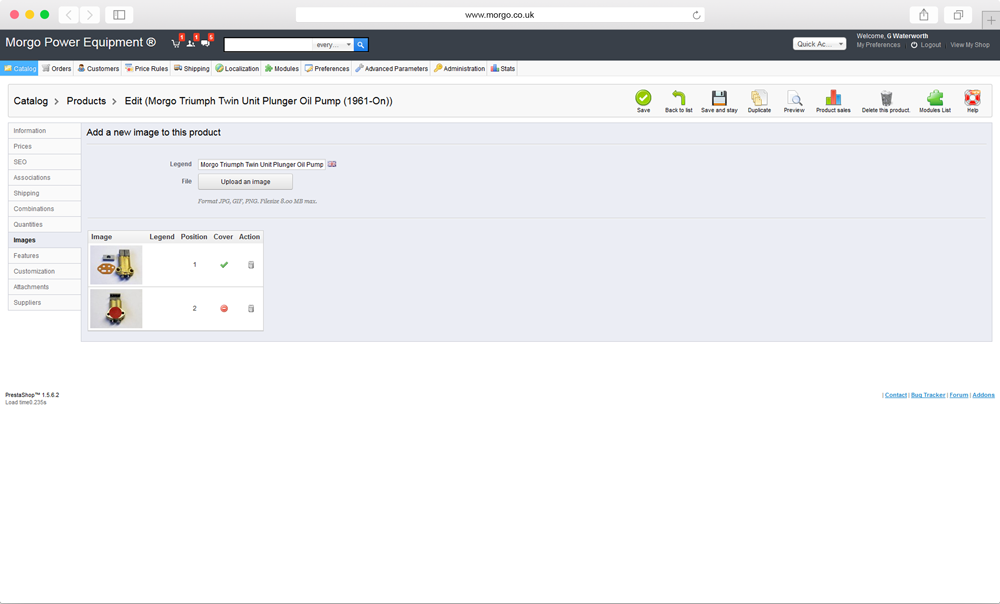Viewport: 1000px width, 604px height.
Task: Open the Forum footer link
Action: [959, 395]
